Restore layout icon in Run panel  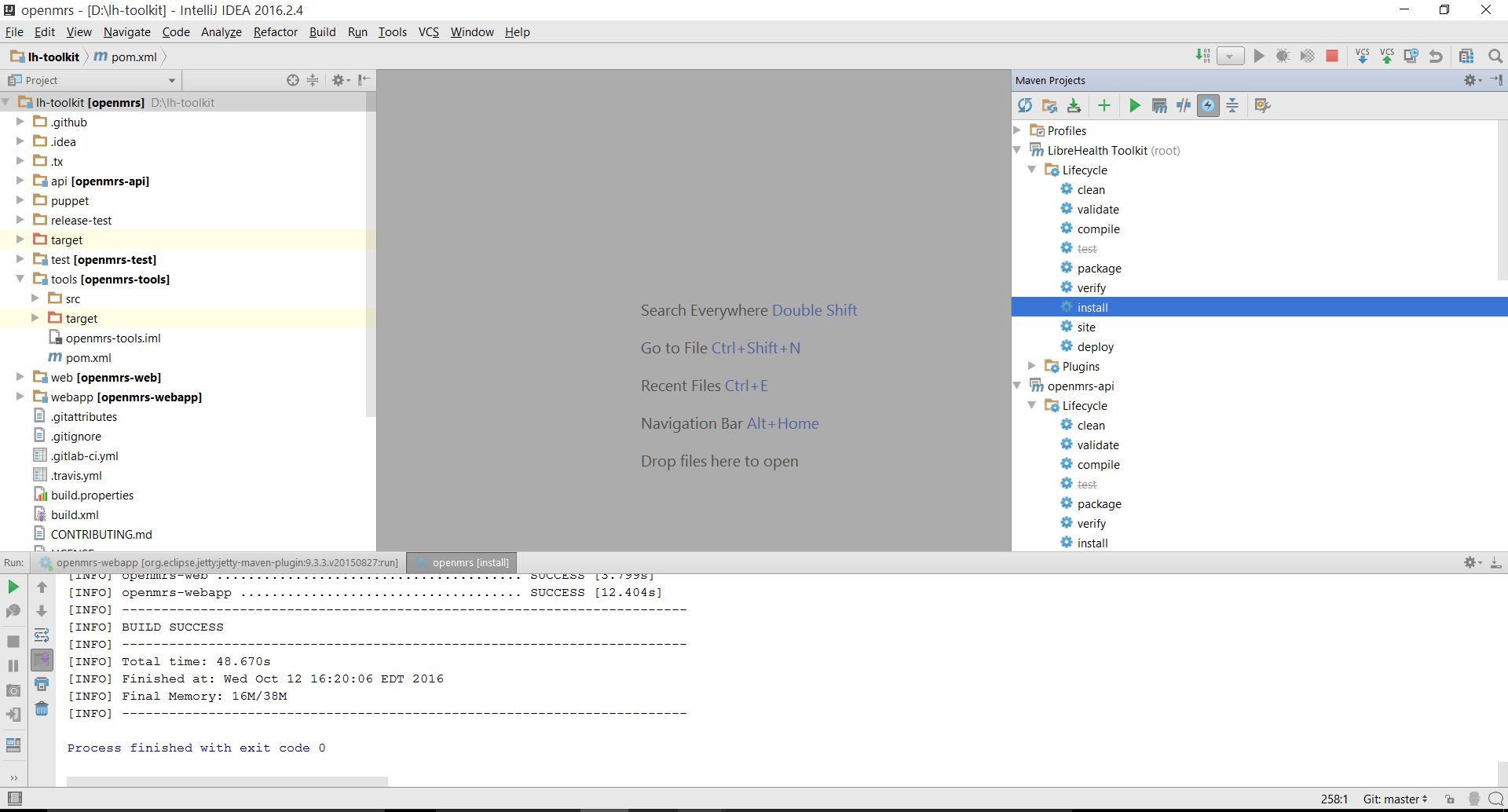point(13,744)
